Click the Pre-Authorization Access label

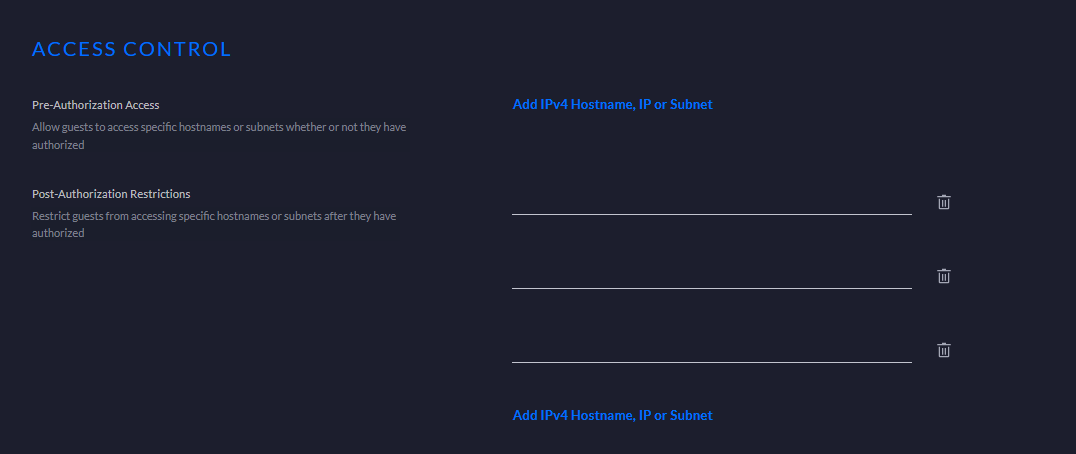(x=96, y=105)
